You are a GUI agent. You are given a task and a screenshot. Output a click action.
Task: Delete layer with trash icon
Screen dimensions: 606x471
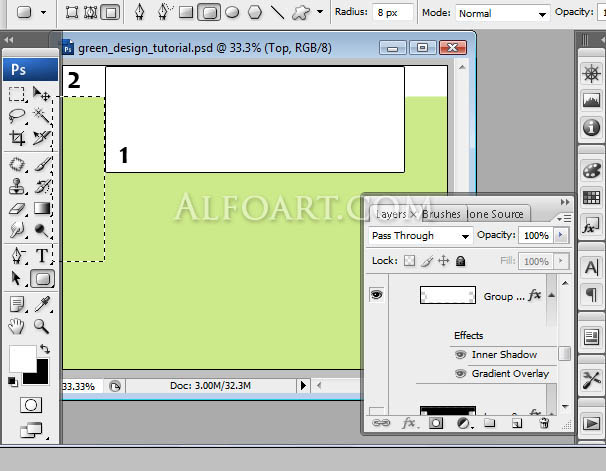point(544,423)
